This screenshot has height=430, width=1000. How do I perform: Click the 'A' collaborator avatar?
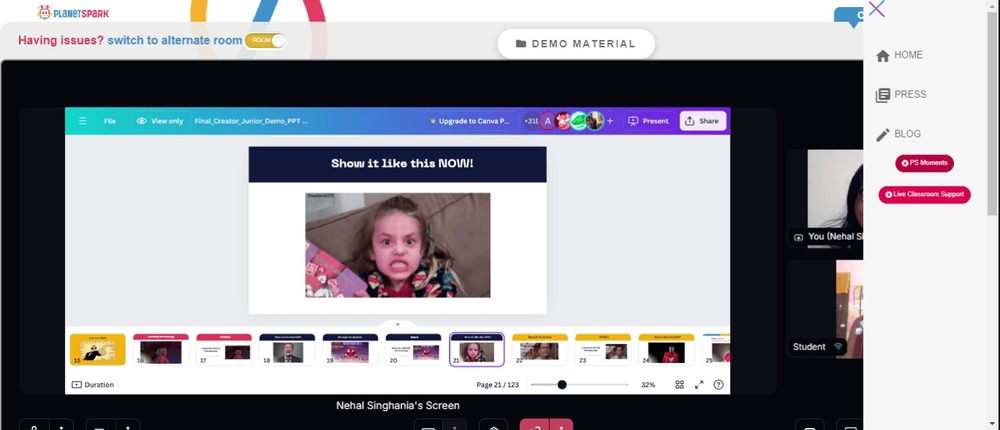tap(547, 121)
